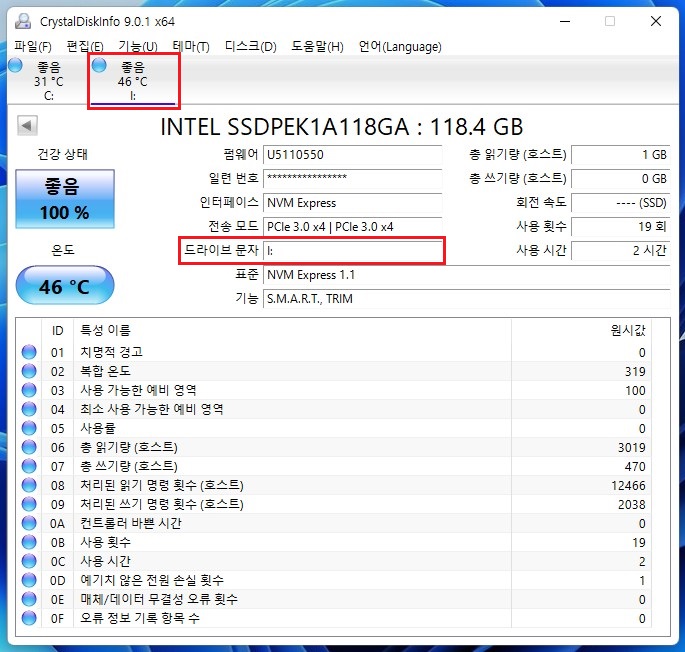This screenshot has width=685, height=652.
Task: Open the 파일(F) menu
Action: (33, 46)
